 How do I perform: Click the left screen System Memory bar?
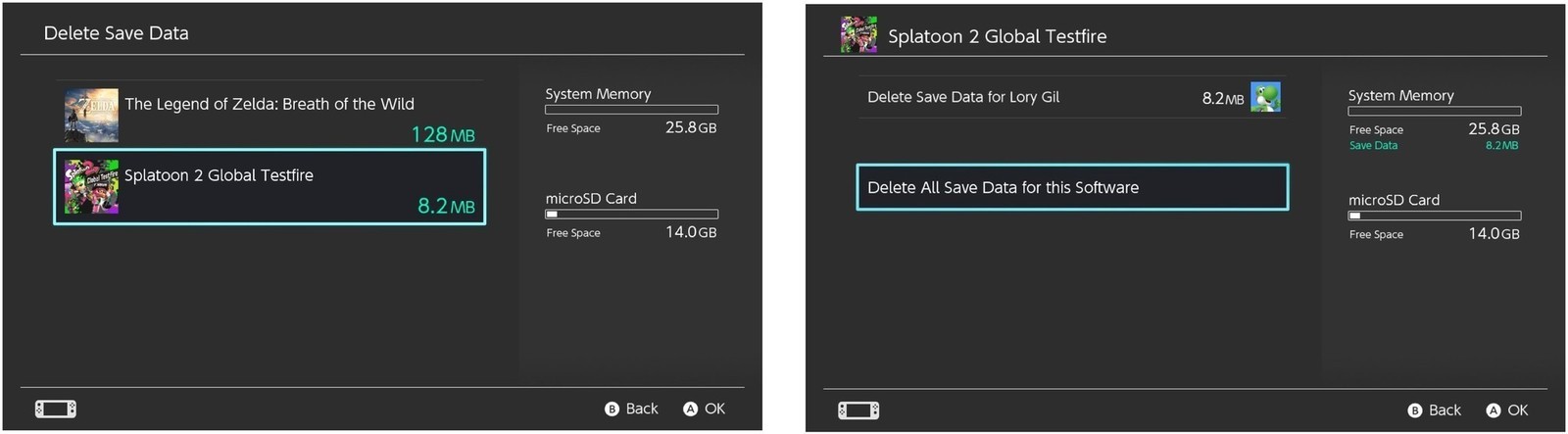631,110
